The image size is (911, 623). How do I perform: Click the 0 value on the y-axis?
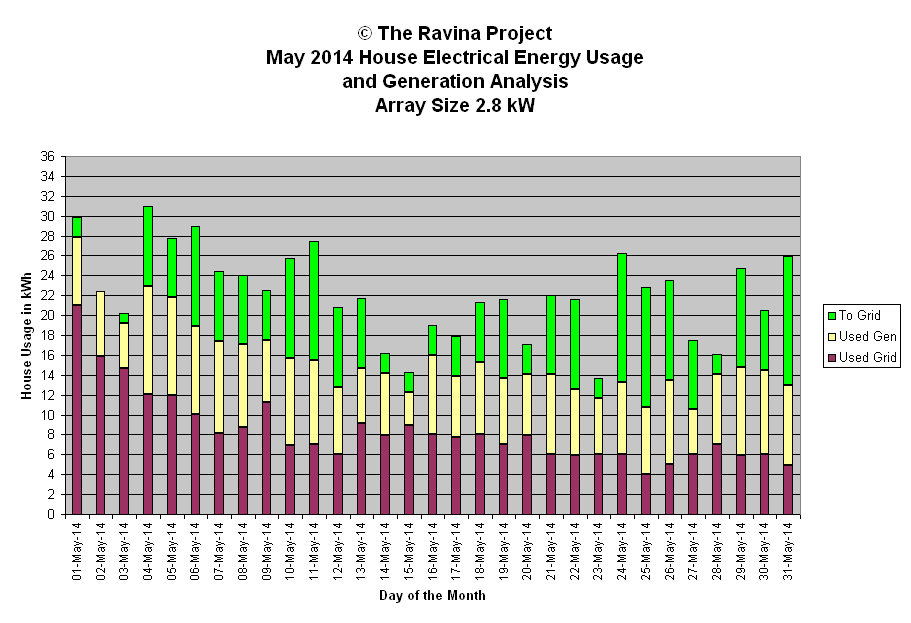tap(51, 515)
